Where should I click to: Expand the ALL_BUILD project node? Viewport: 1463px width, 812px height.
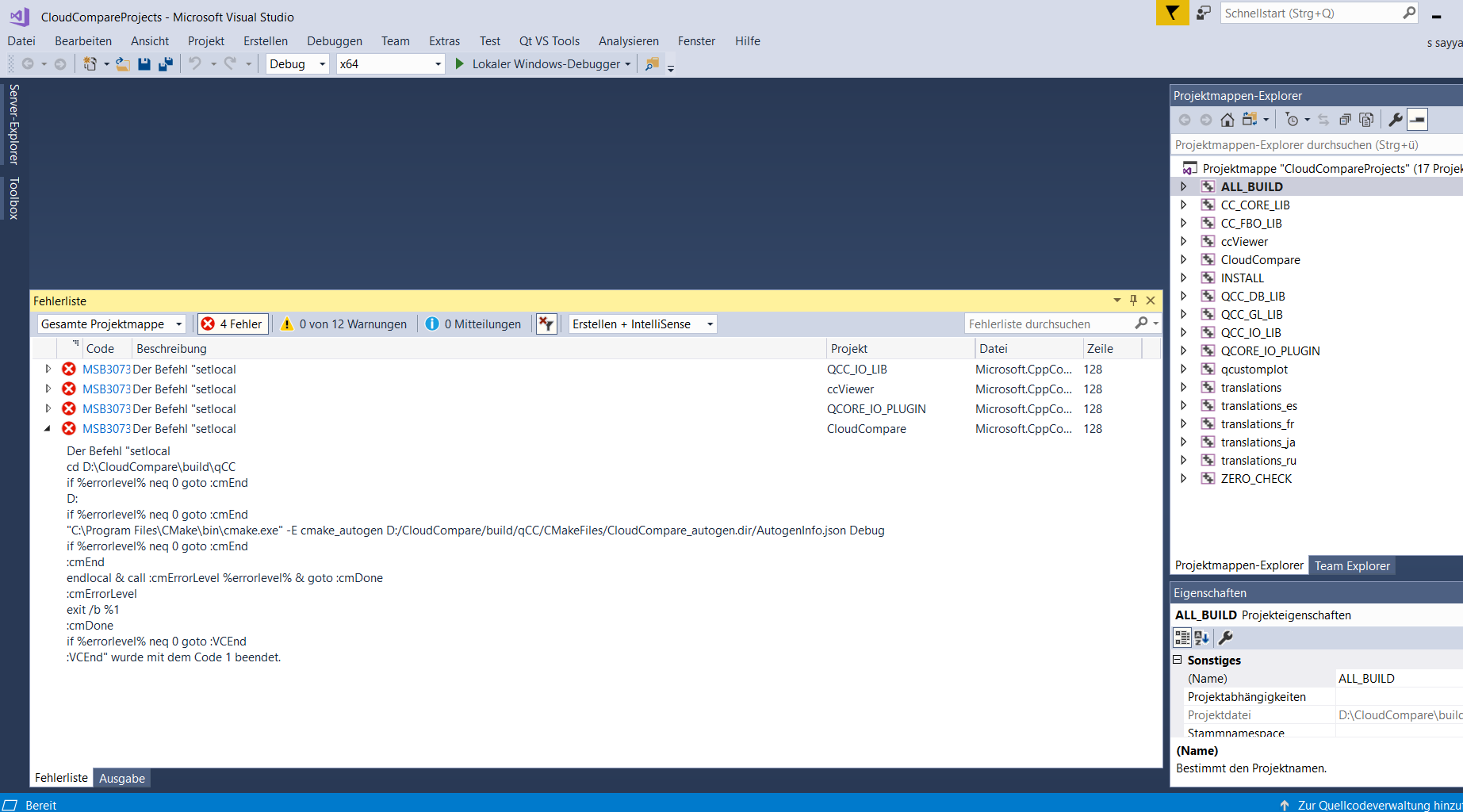[1184, 187]
